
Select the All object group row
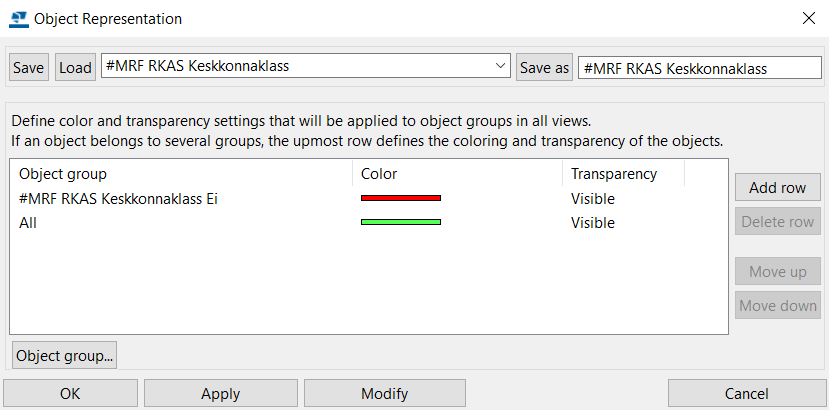point(369,223)
